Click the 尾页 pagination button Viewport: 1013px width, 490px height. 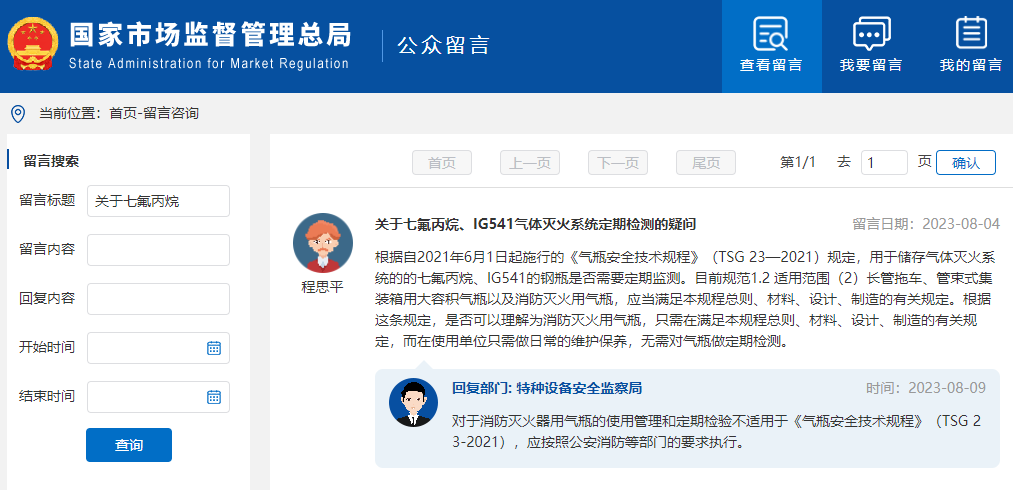point(705,163)
